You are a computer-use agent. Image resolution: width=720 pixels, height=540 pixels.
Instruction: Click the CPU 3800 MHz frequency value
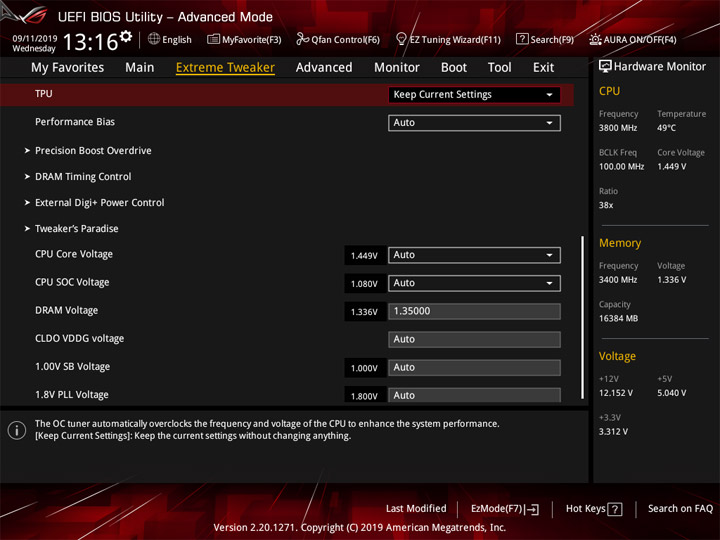click(618, 128)
